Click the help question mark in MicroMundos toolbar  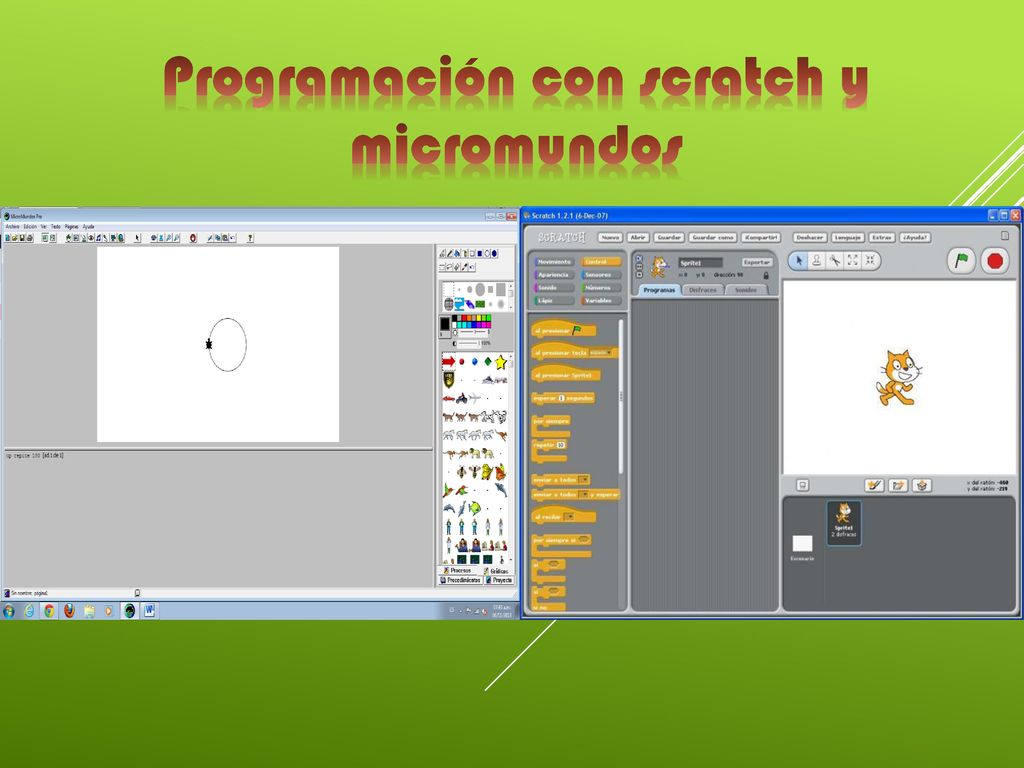click(x=250, y=238)
